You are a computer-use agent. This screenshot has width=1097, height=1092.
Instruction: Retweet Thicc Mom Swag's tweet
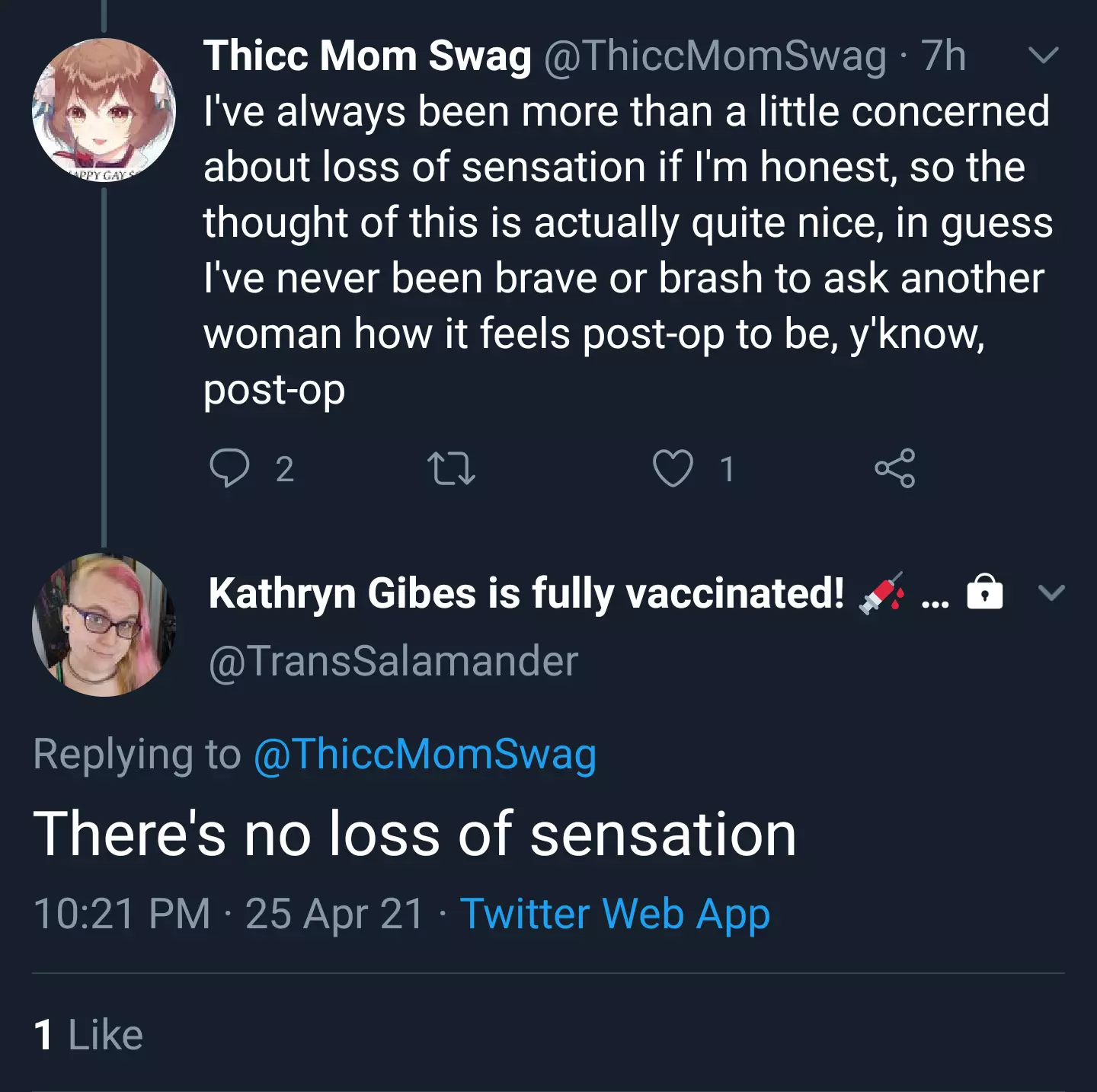tap(451, 468)
